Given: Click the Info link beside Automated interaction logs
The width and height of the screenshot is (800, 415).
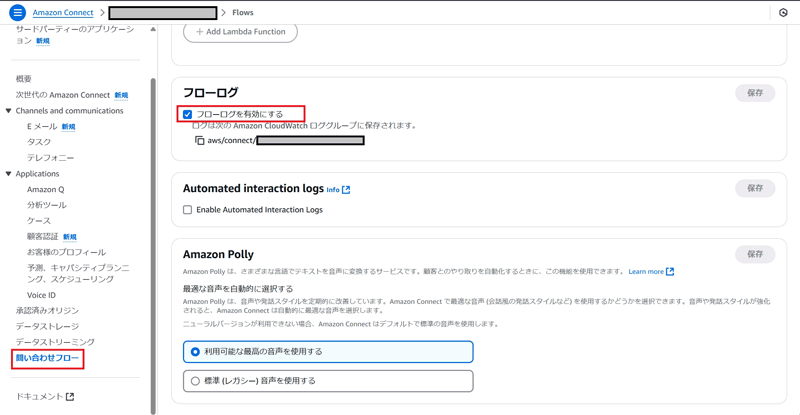Looking at the screenshot, I should pos(333,190).
